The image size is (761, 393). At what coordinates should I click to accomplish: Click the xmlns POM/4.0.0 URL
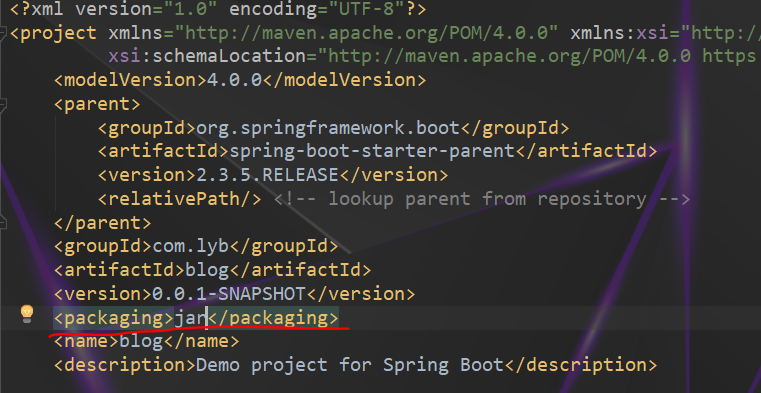coord(366,33)
